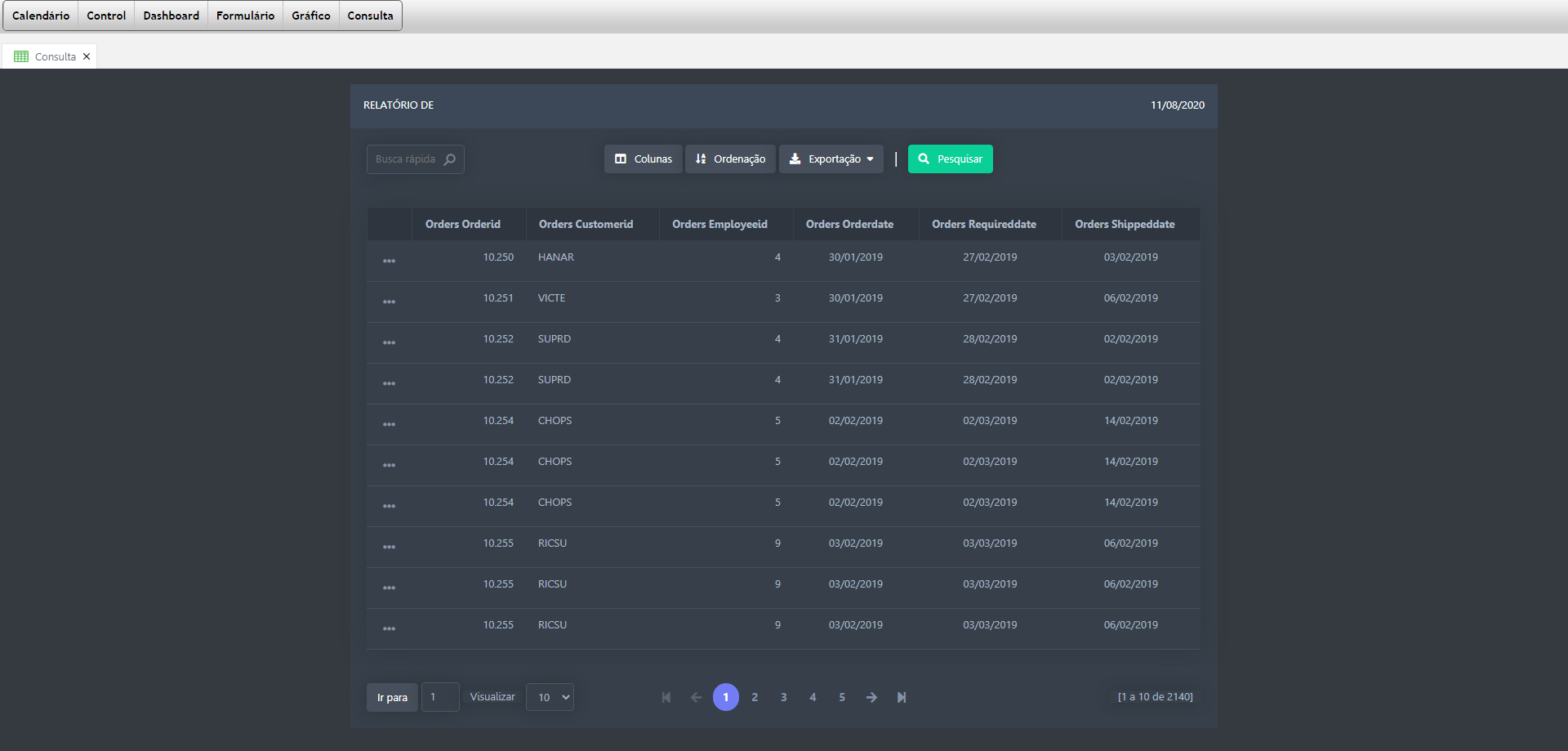The width and height of the screenshot is (1568, 751).
Task: Click the green Pesquisar button
Action: pos(951,159)
